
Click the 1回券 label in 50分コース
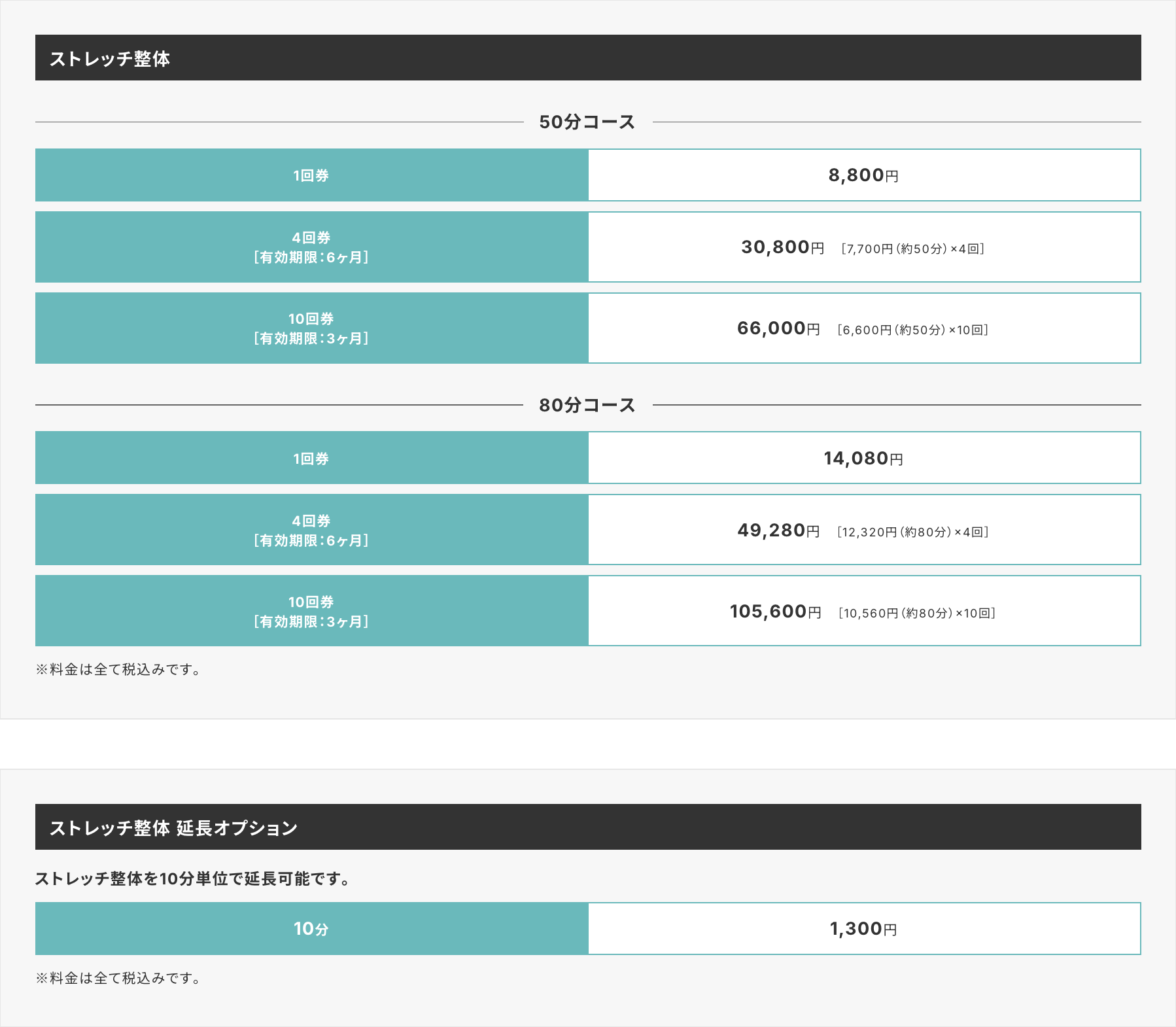point(311,175)
